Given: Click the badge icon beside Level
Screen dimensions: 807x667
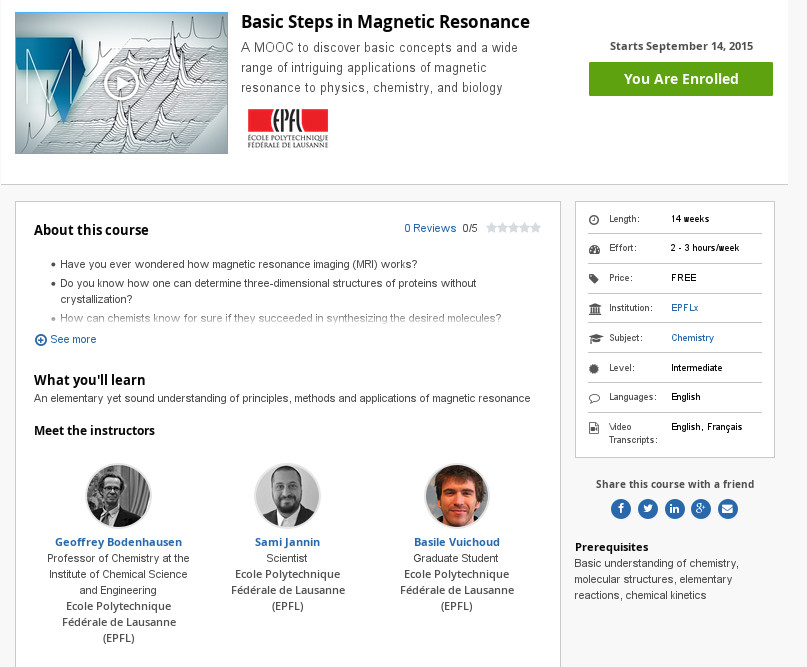Looking at the screenshot, I should (594, 368).
